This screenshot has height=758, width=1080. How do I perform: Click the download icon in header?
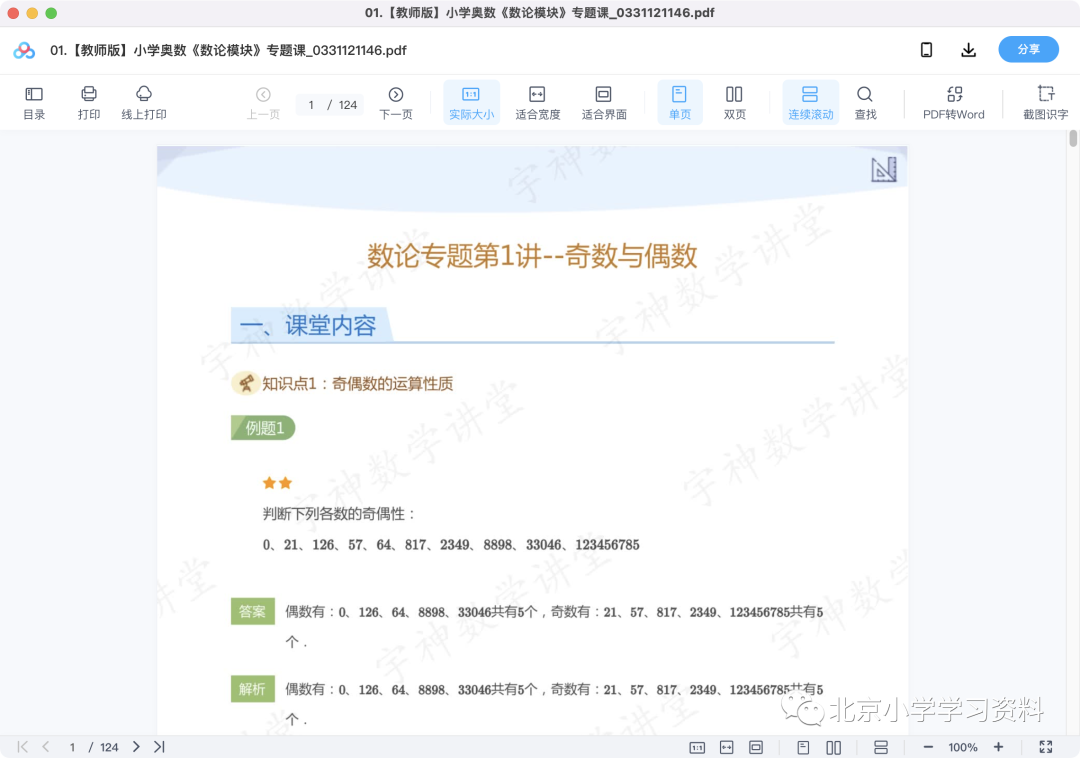click(968, 50)
